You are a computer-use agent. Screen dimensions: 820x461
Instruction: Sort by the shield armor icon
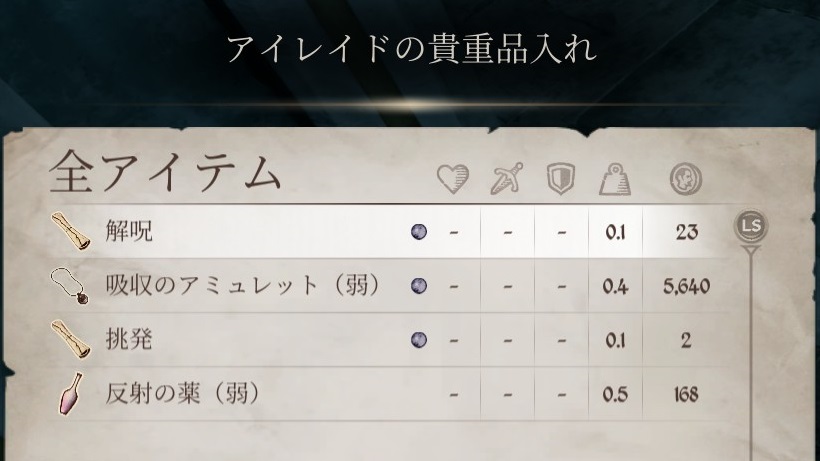(x=561, y=178)
